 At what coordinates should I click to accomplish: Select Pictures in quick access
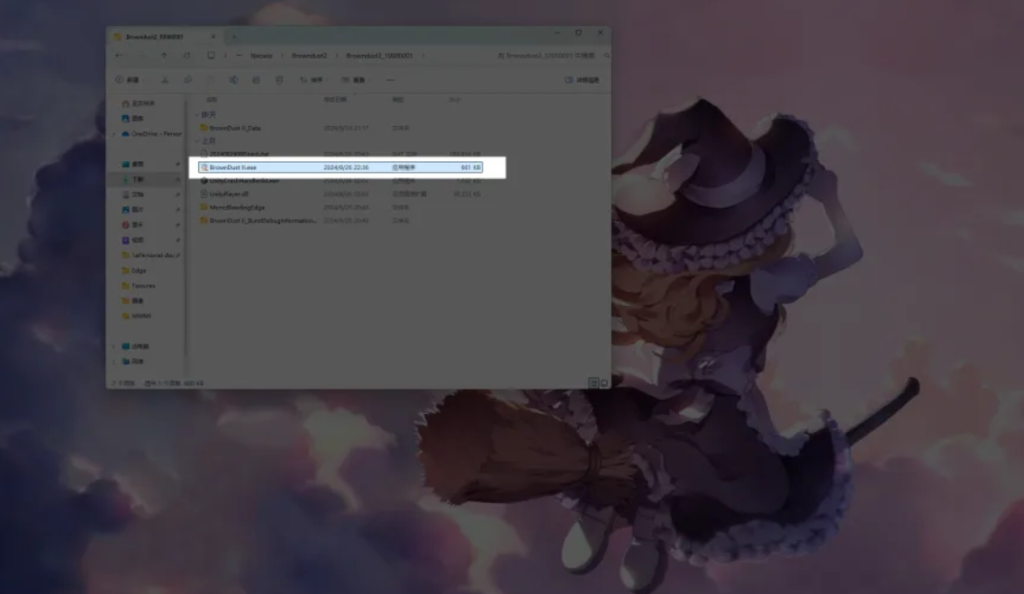point(133,210)
